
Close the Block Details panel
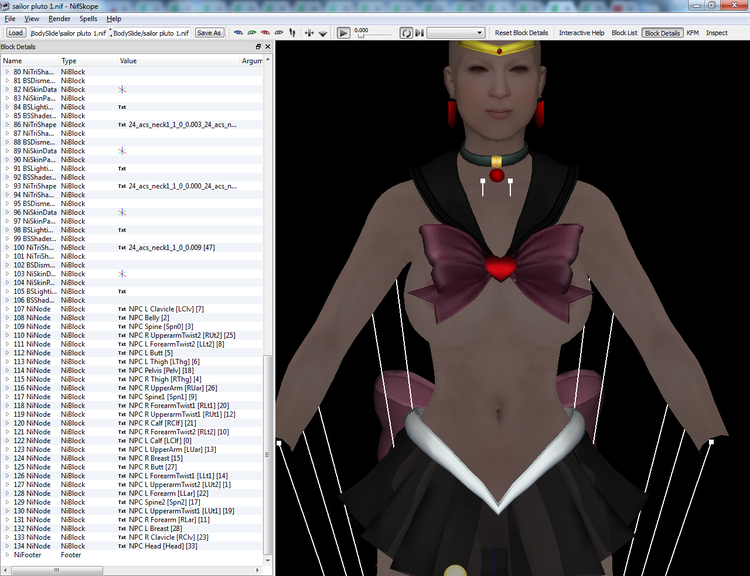click(x=267, y=46)
